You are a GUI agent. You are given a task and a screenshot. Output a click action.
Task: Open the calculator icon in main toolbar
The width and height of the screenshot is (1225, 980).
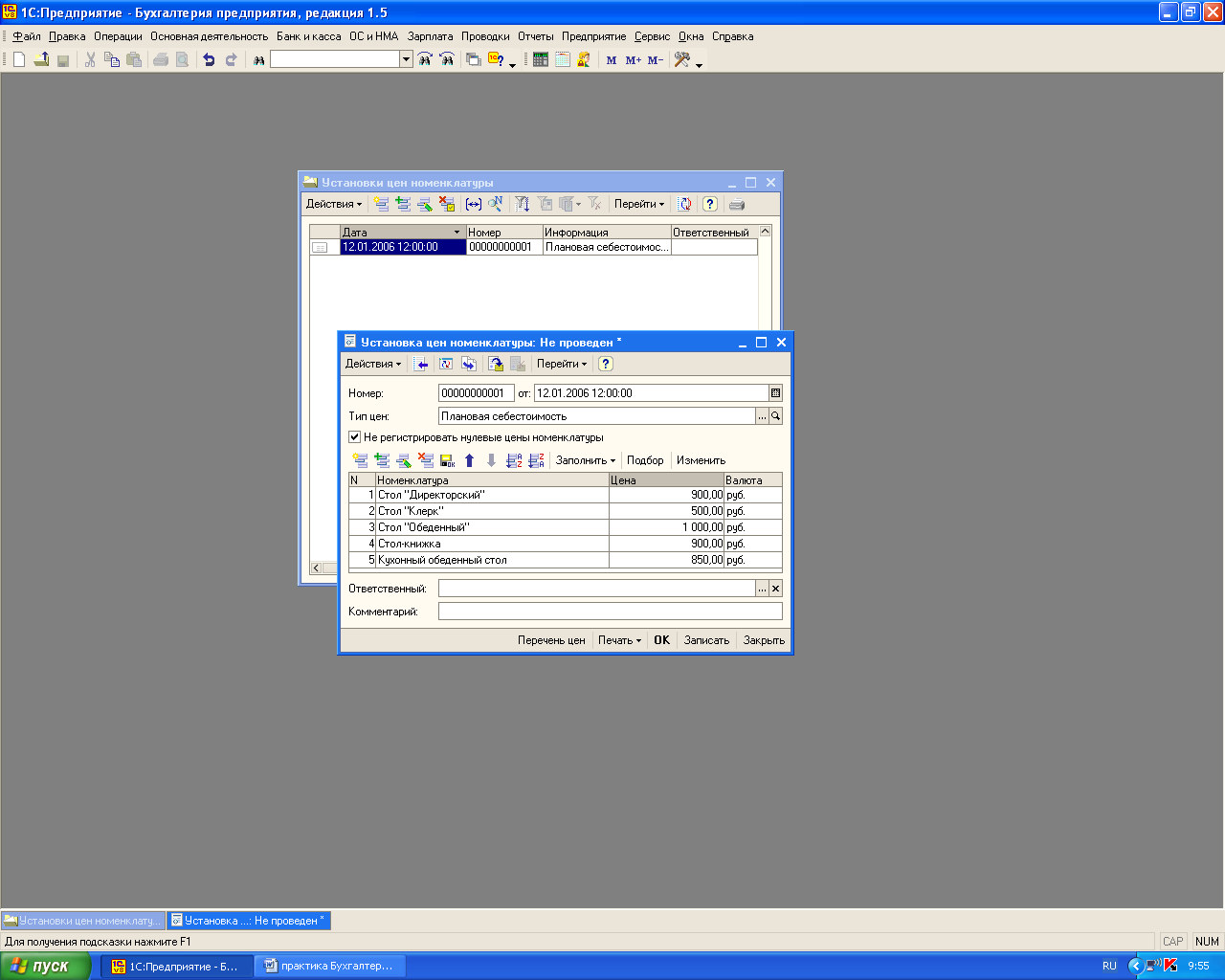click(x=541, y=59)
